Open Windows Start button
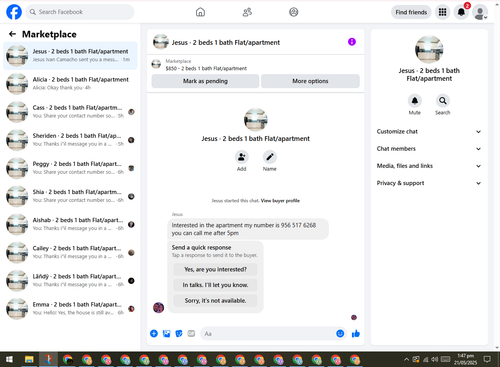Viewport: 500px width, 367px height. pyautogui.click(x=9, y=359)
